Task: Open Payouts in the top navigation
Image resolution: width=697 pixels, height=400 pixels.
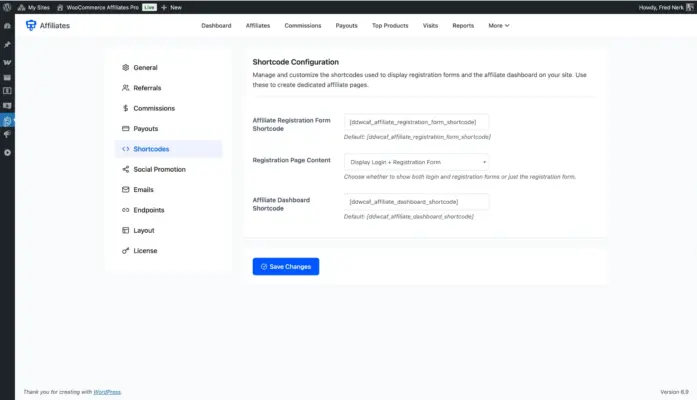Action: click(x=346, y=26)
